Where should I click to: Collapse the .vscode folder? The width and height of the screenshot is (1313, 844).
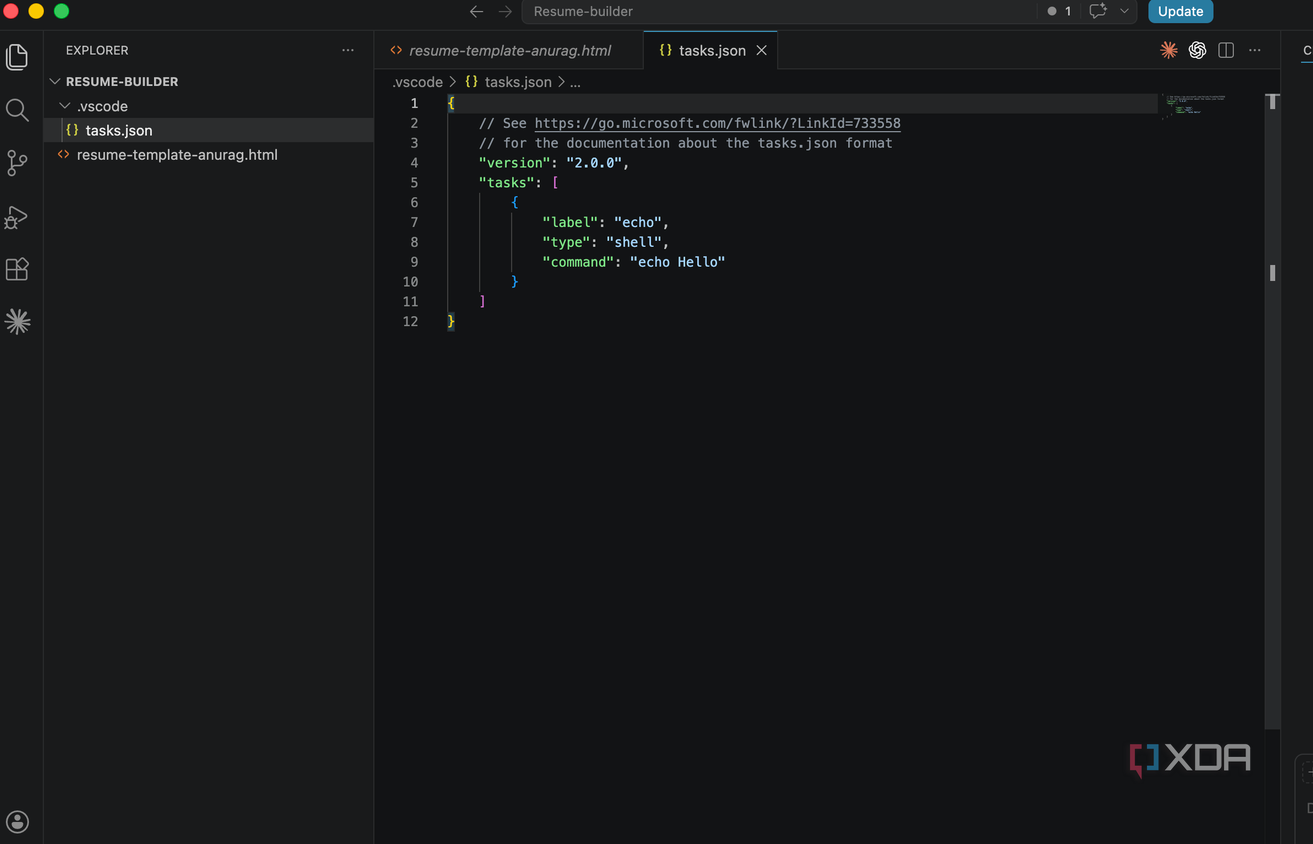coord(209,106)
